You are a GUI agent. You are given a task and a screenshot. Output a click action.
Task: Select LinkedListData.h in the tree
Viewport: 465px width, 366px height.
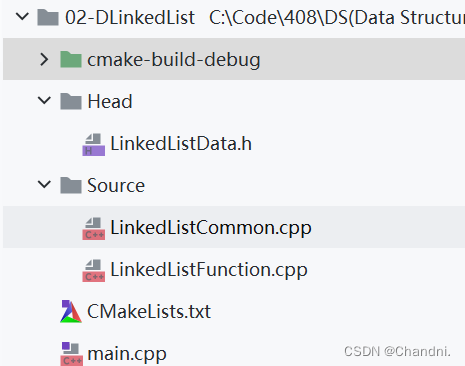(x=181, y=144)
